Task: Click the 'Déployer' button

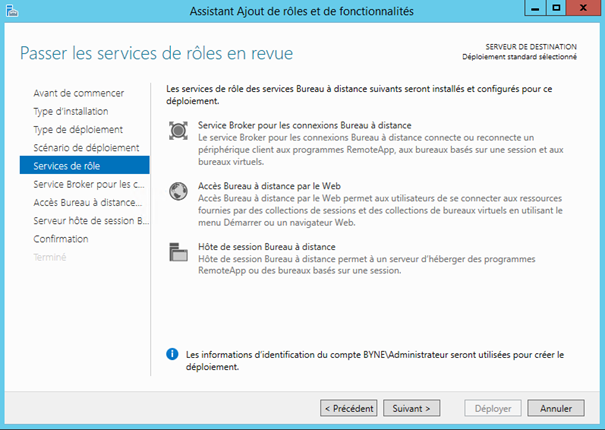Action: point(492,408)
